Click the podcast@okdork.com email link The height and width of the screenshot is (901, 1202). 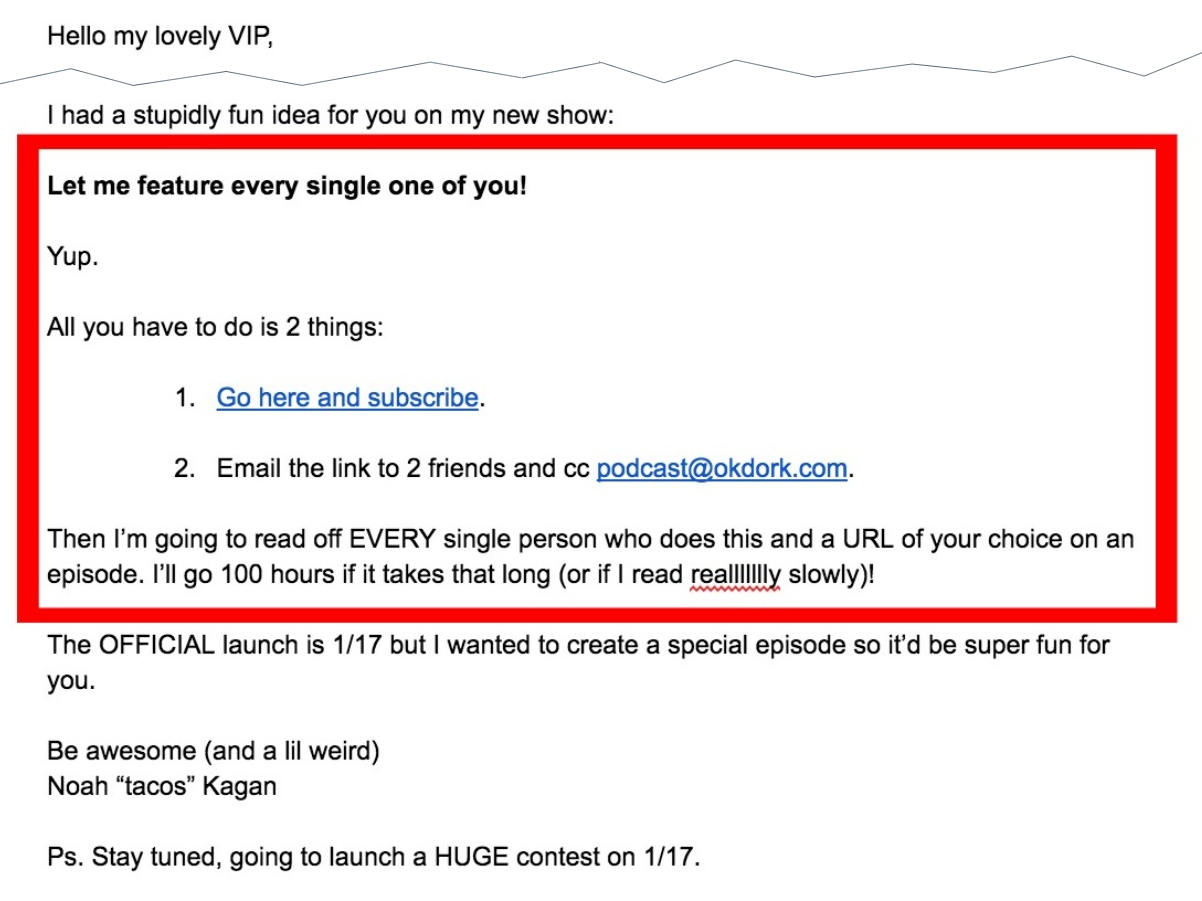[722, 468]
